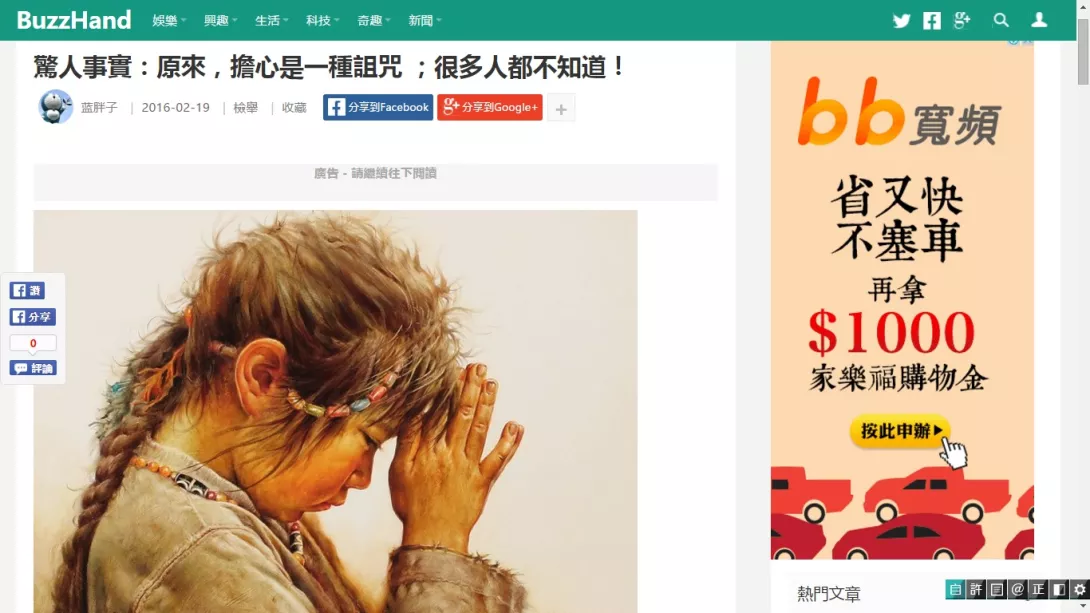
Task: Open the Facebook icon in the header
Action: click(932, 21)
